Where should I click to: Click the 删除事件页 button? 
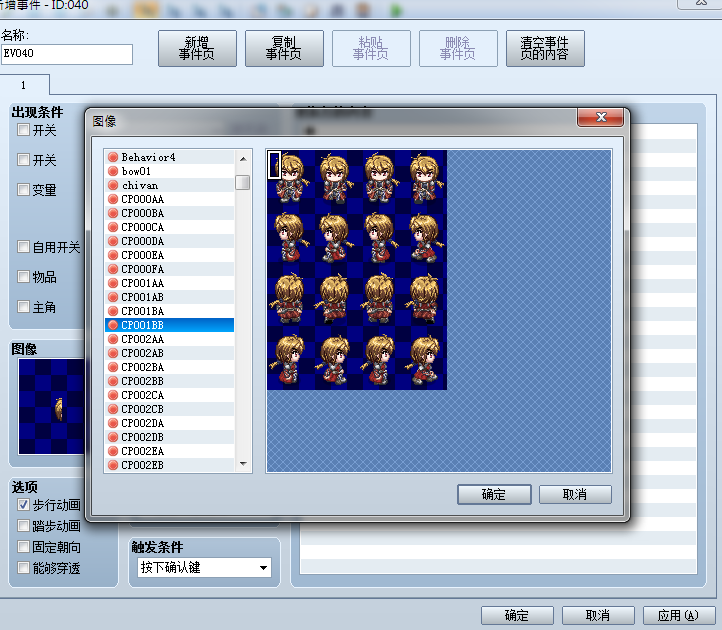(458, 48)
